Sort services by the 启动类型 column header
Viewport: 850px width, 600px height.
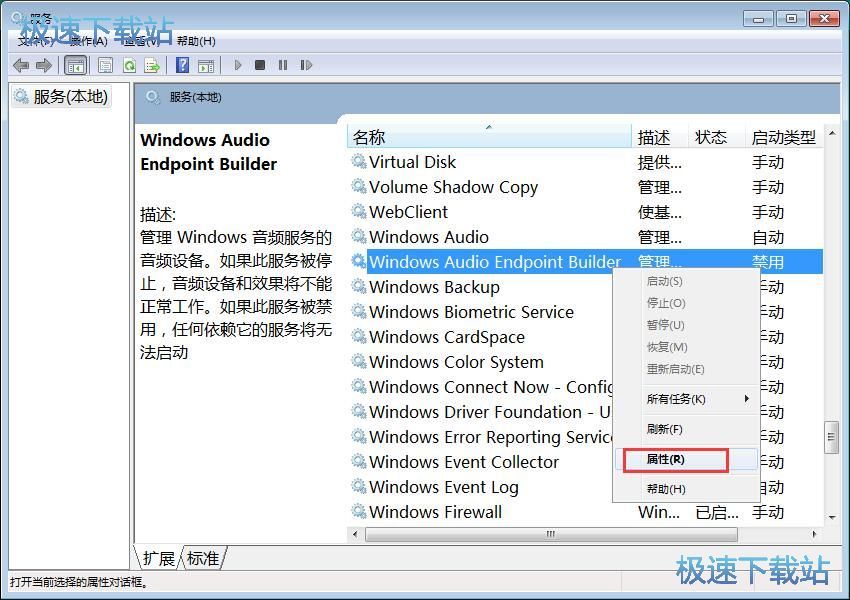[784, 137]
